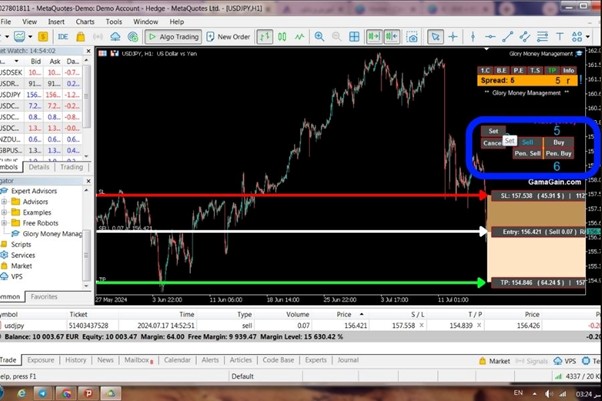Toggle the chart shift button
602x401 pixels.
[x=392, y=37]
